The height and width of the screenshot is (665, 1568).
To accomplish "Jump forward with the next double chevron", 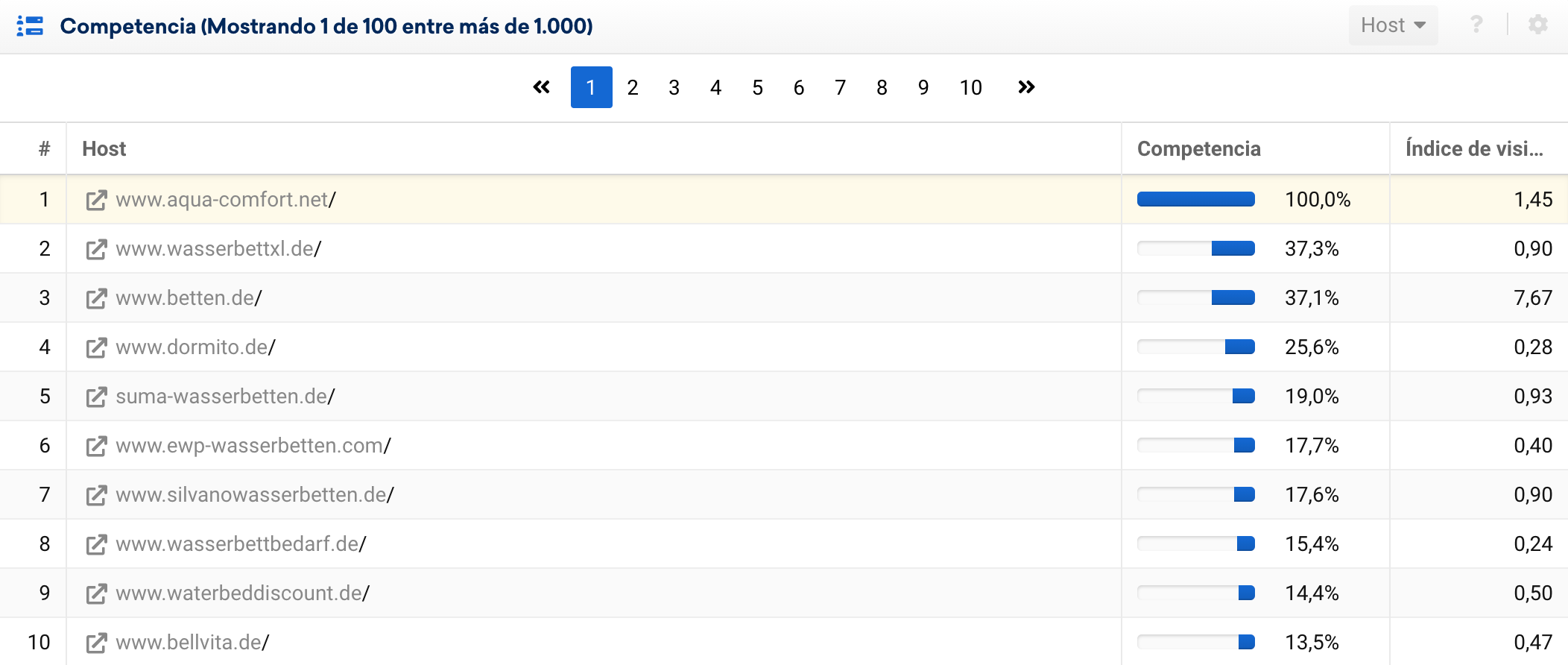I will point(1026,87).
